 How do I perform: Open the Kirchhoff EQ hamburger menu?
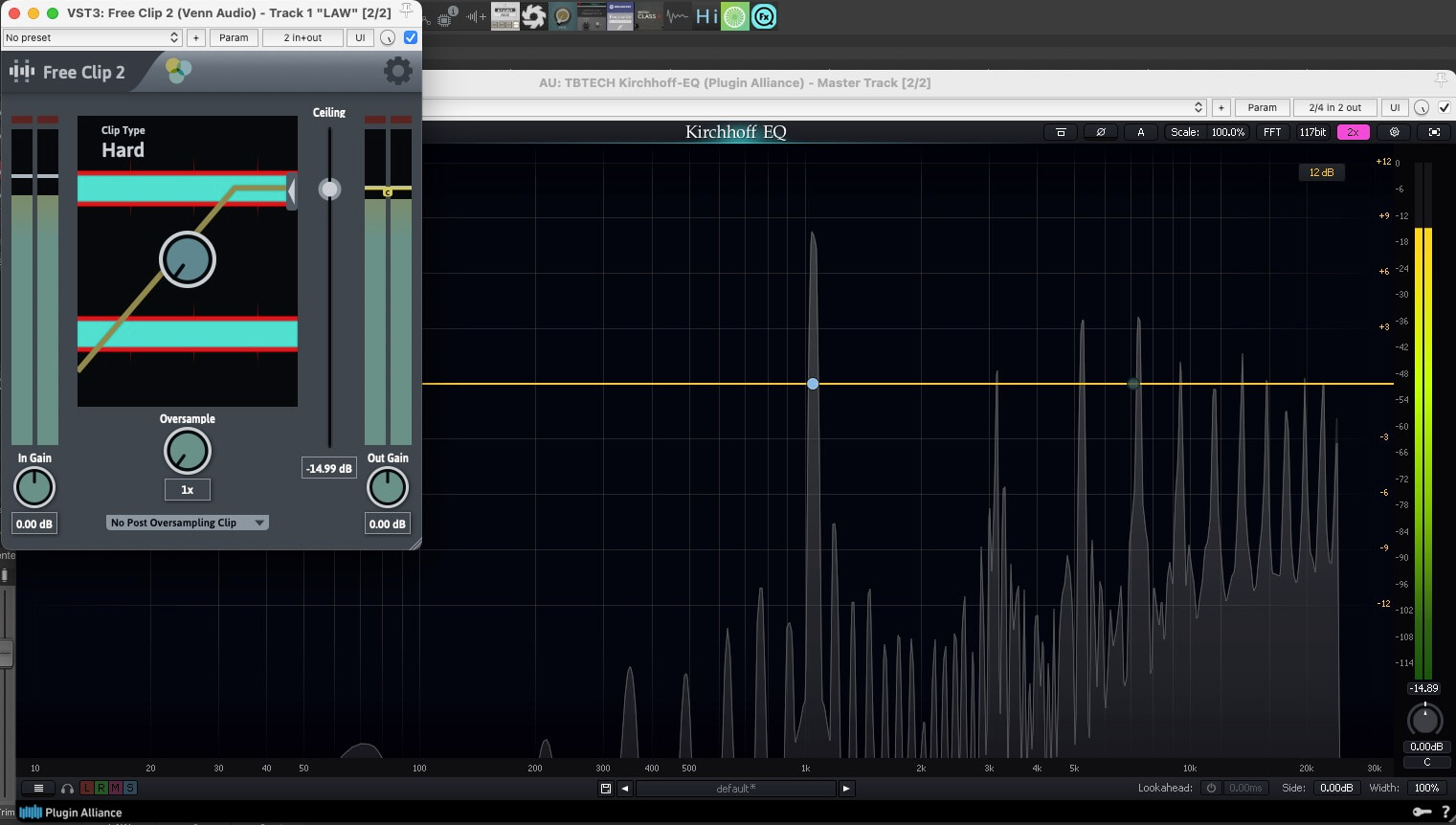coord(38,788)
